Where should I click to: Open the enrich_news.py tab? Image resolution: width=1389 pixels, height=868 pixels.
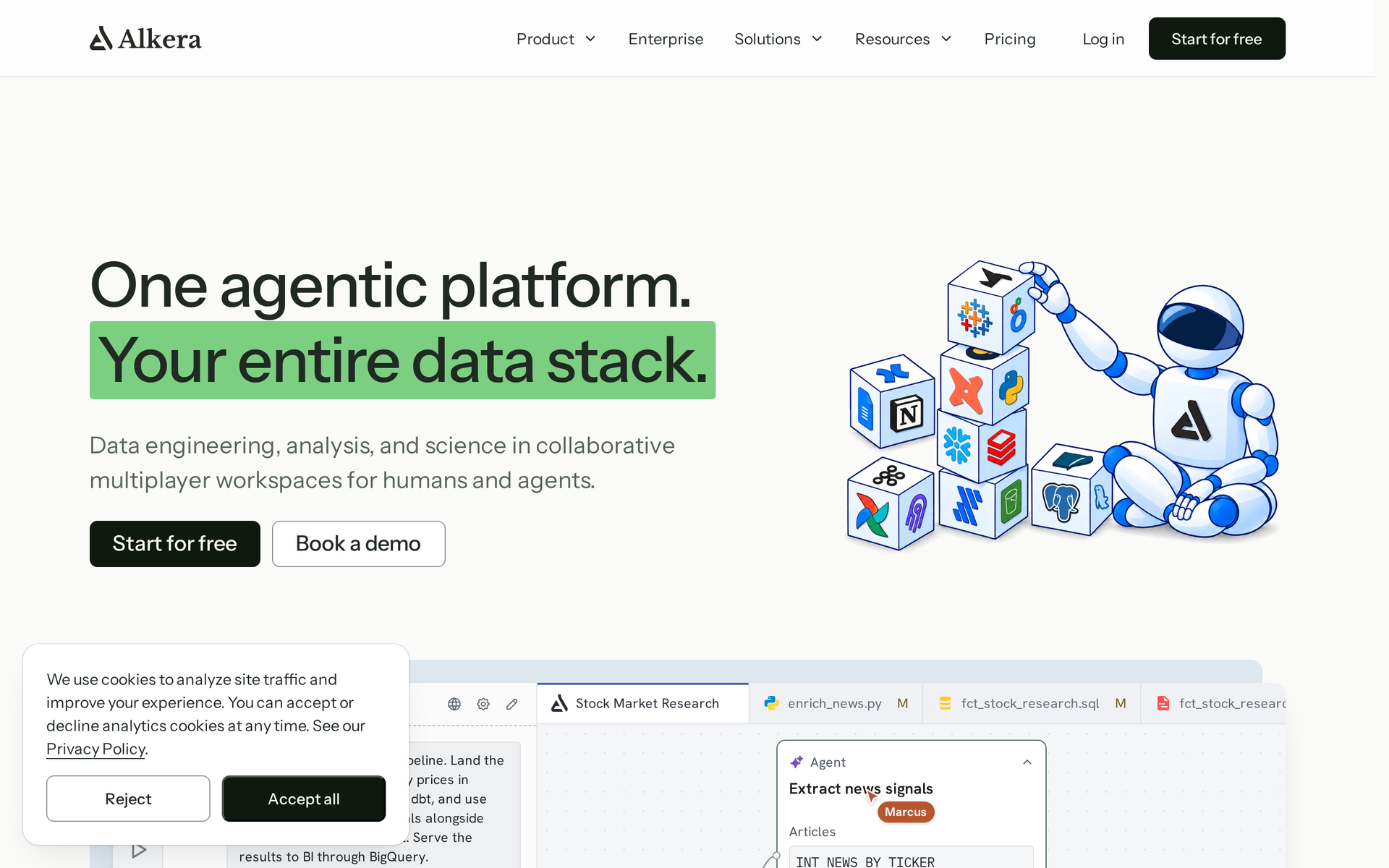click(836, 703)
